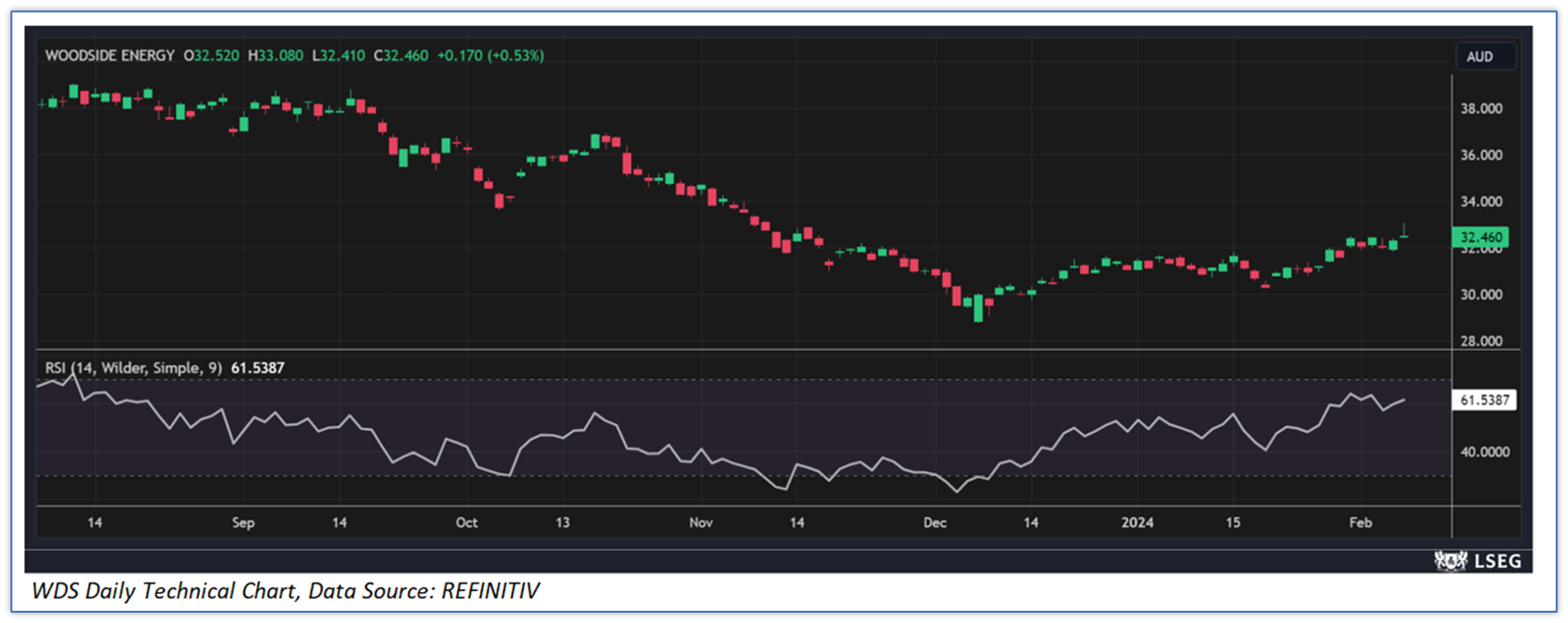Screen dimensions: 1568x623
Task: Click the RSI 61.5387 axis value label
Action: tap(1484, 400)
